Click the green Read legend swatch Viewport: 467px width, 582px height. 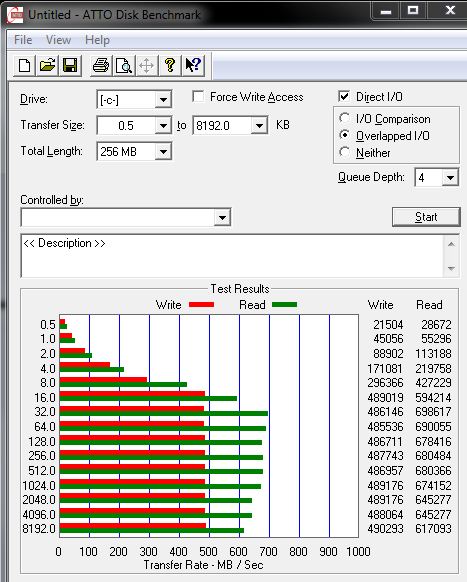click(x=284, y=305)
